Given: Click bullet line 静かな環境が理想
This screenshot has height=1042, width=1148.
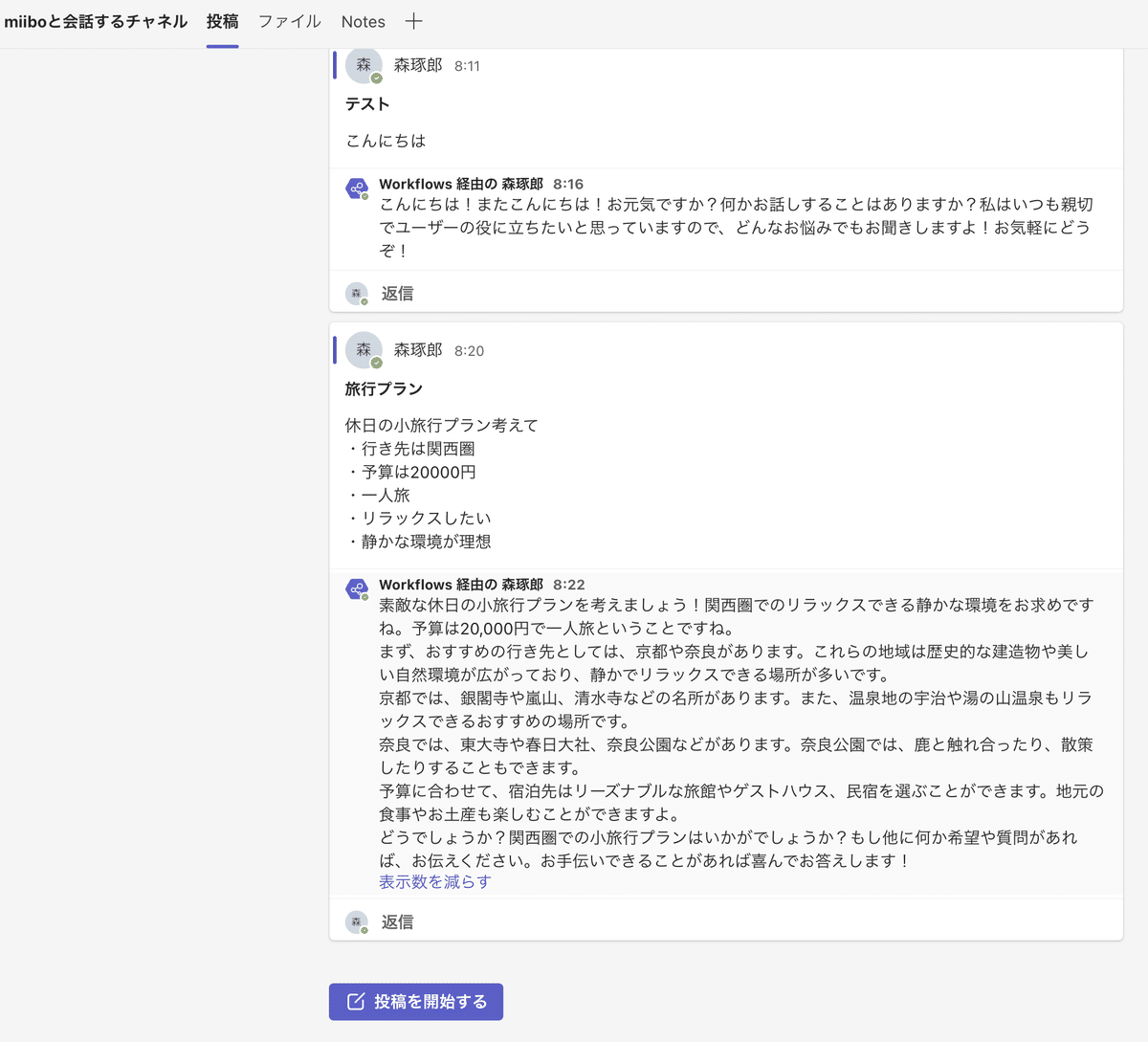Looking at the screenshot, I should click(x=418, y=542).
